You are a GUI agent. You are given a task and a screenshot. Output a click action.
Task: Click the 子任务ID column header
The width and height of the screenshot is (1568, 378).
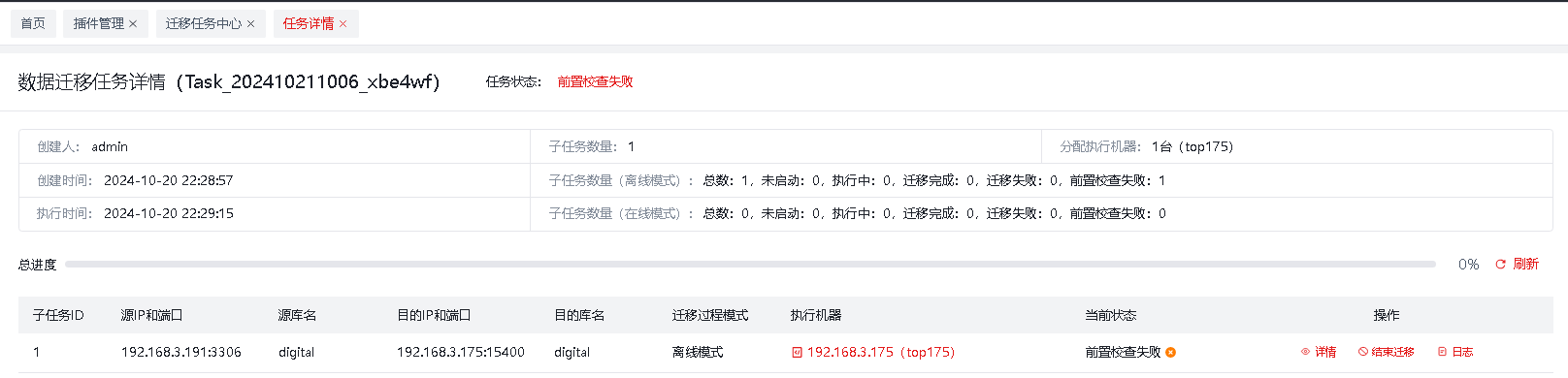pos(58,315)
